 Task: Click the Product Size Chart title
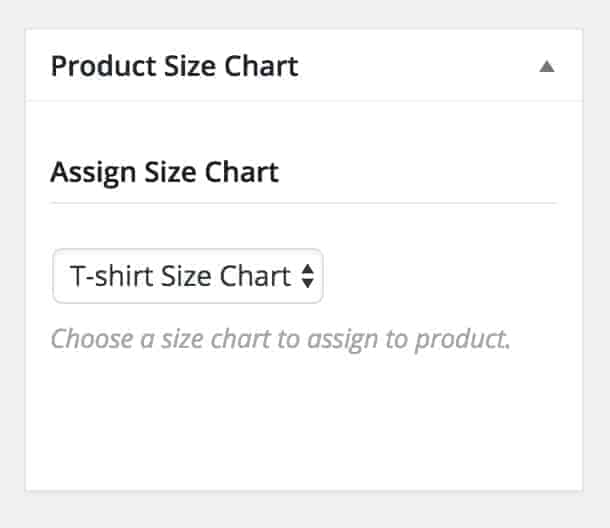(x=174, y=67)
